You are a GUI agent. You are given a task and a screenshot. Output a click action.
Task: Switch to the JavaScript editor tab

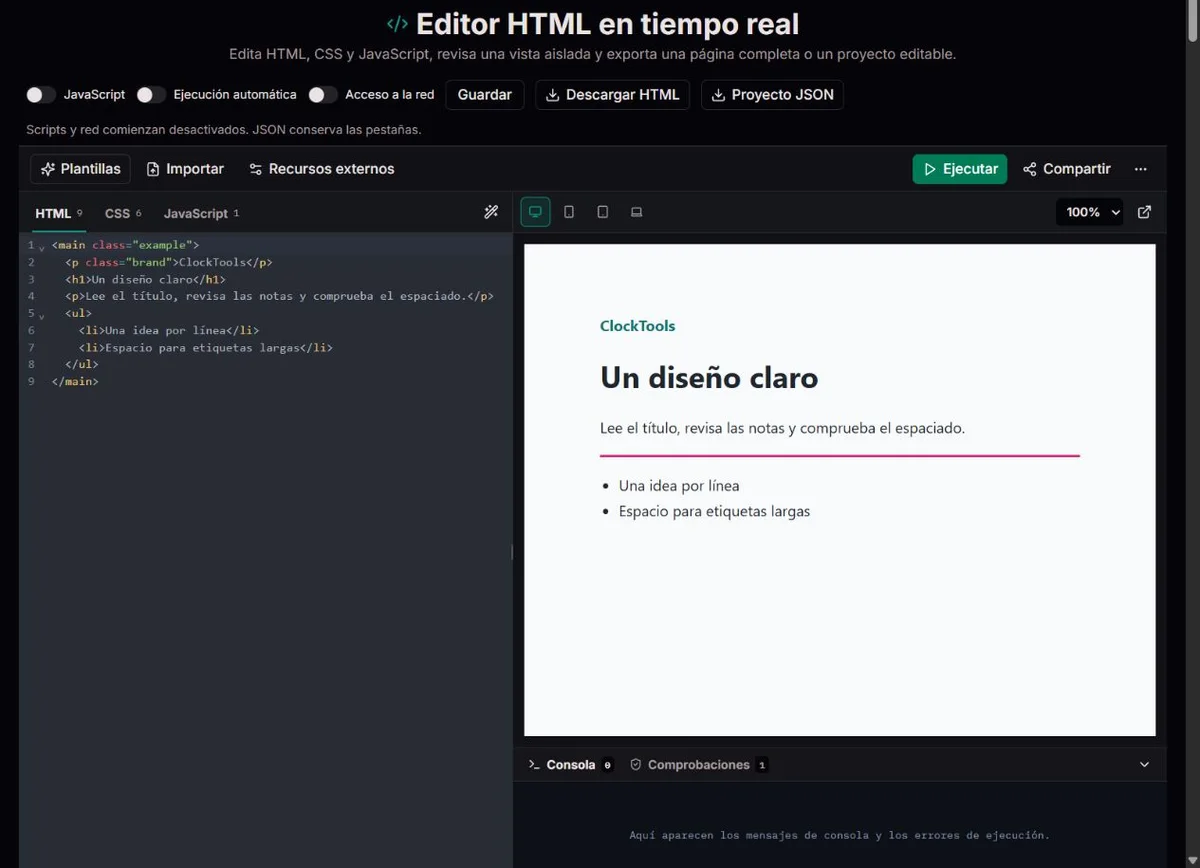[x=201, y=213]
